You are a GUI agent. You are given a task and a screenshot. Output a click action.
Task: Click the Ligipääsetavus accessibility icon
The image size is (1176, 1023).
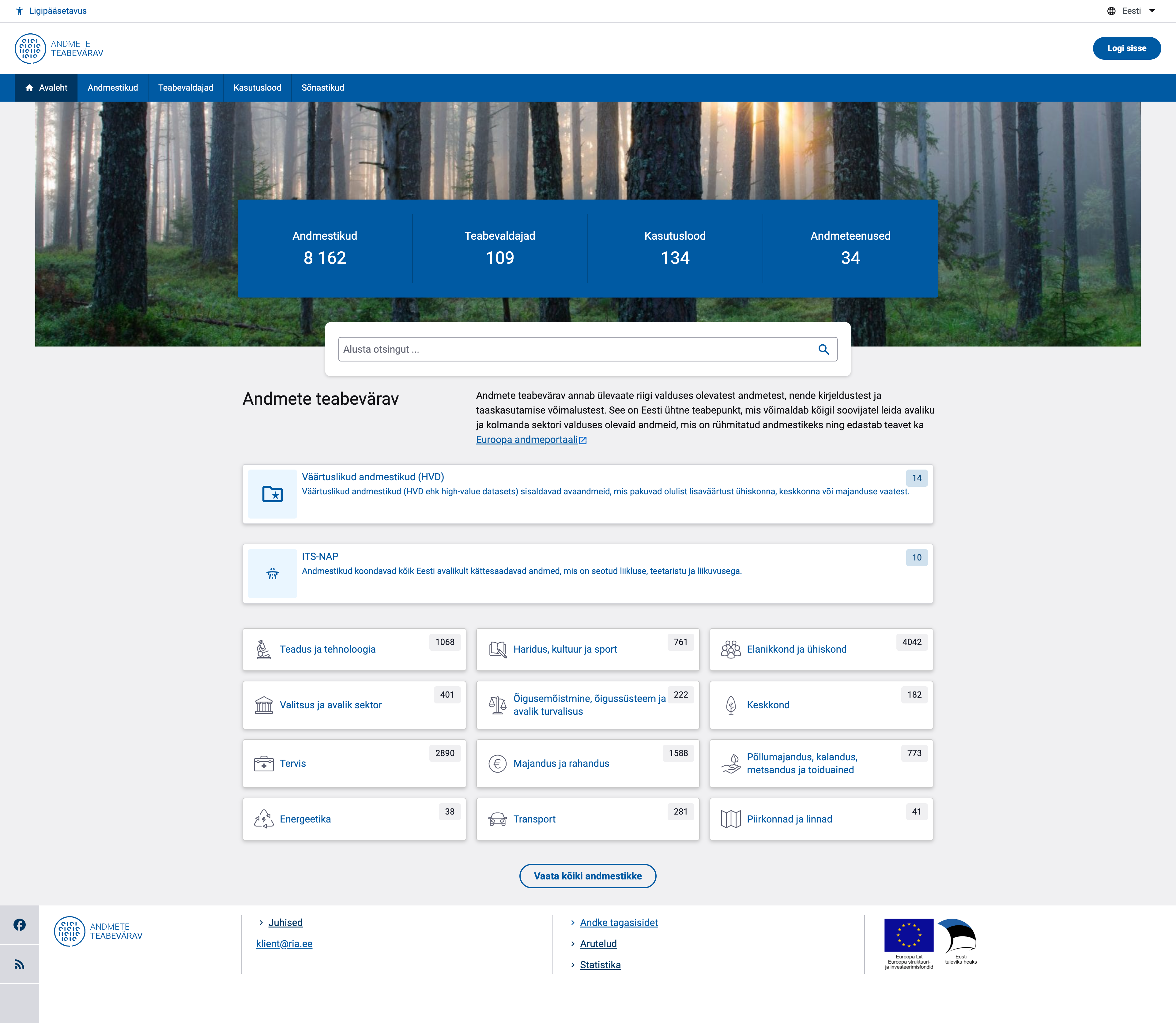19,11
